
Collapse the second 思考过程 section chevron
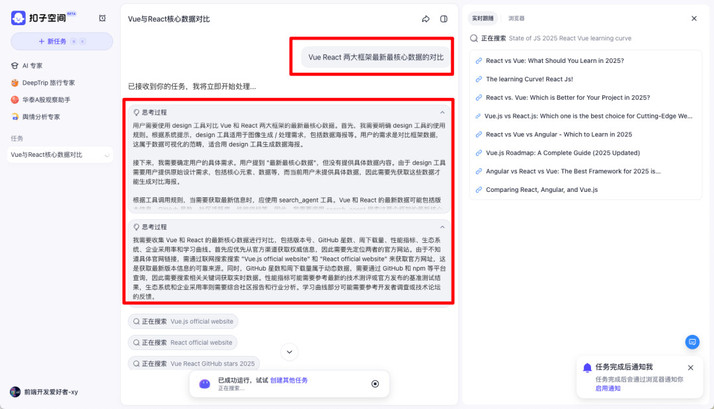[x=442, y=227]
